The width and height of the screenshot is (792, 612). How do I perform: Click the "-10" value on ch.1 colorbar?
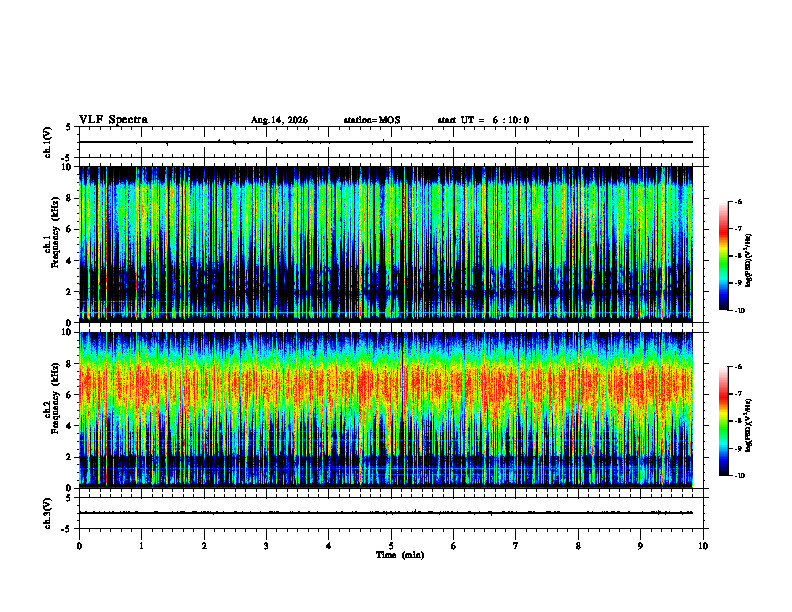coord(739,311)
